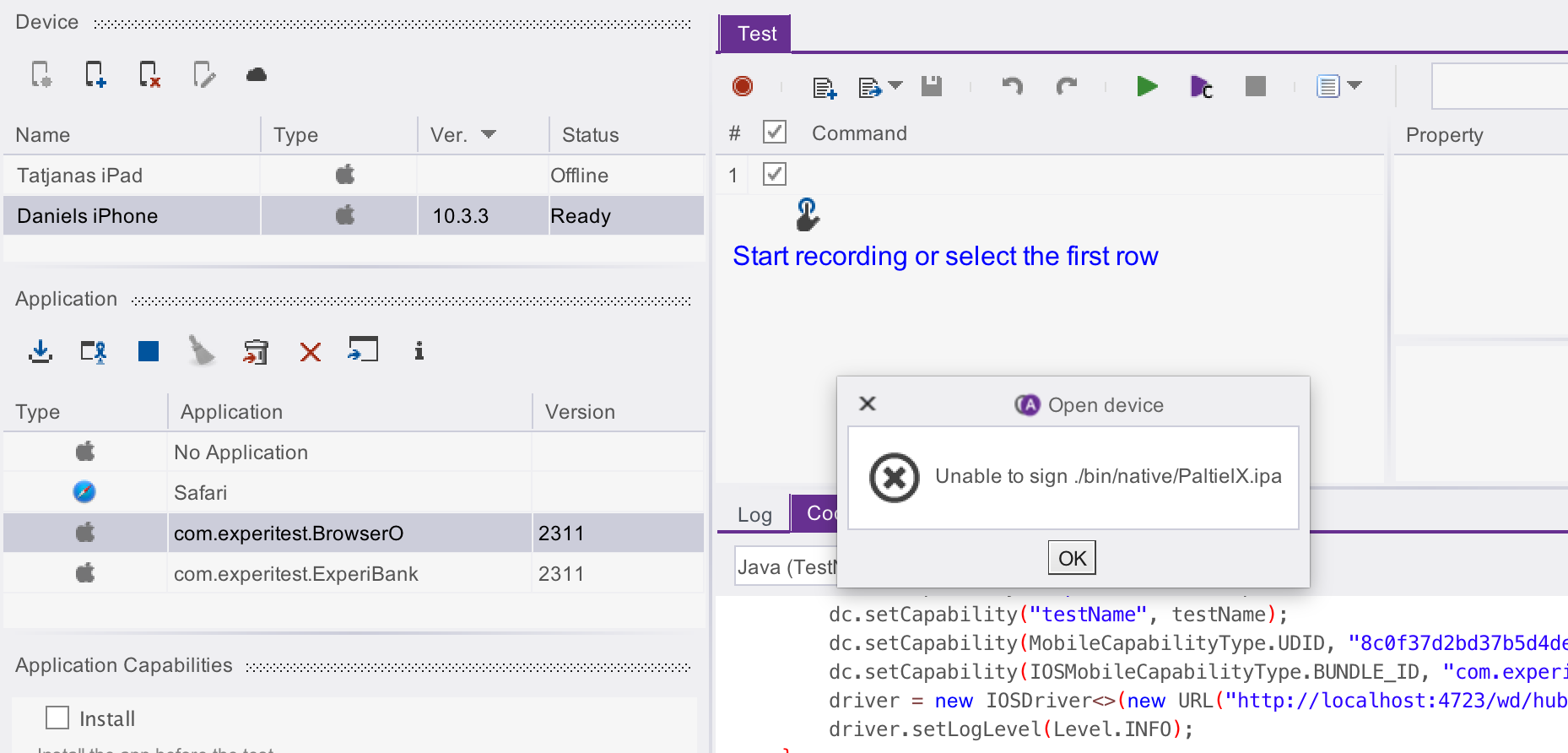Click the red Record button in Test toolbar
This screenshot has width=1568, height=753.
point(743,86)
